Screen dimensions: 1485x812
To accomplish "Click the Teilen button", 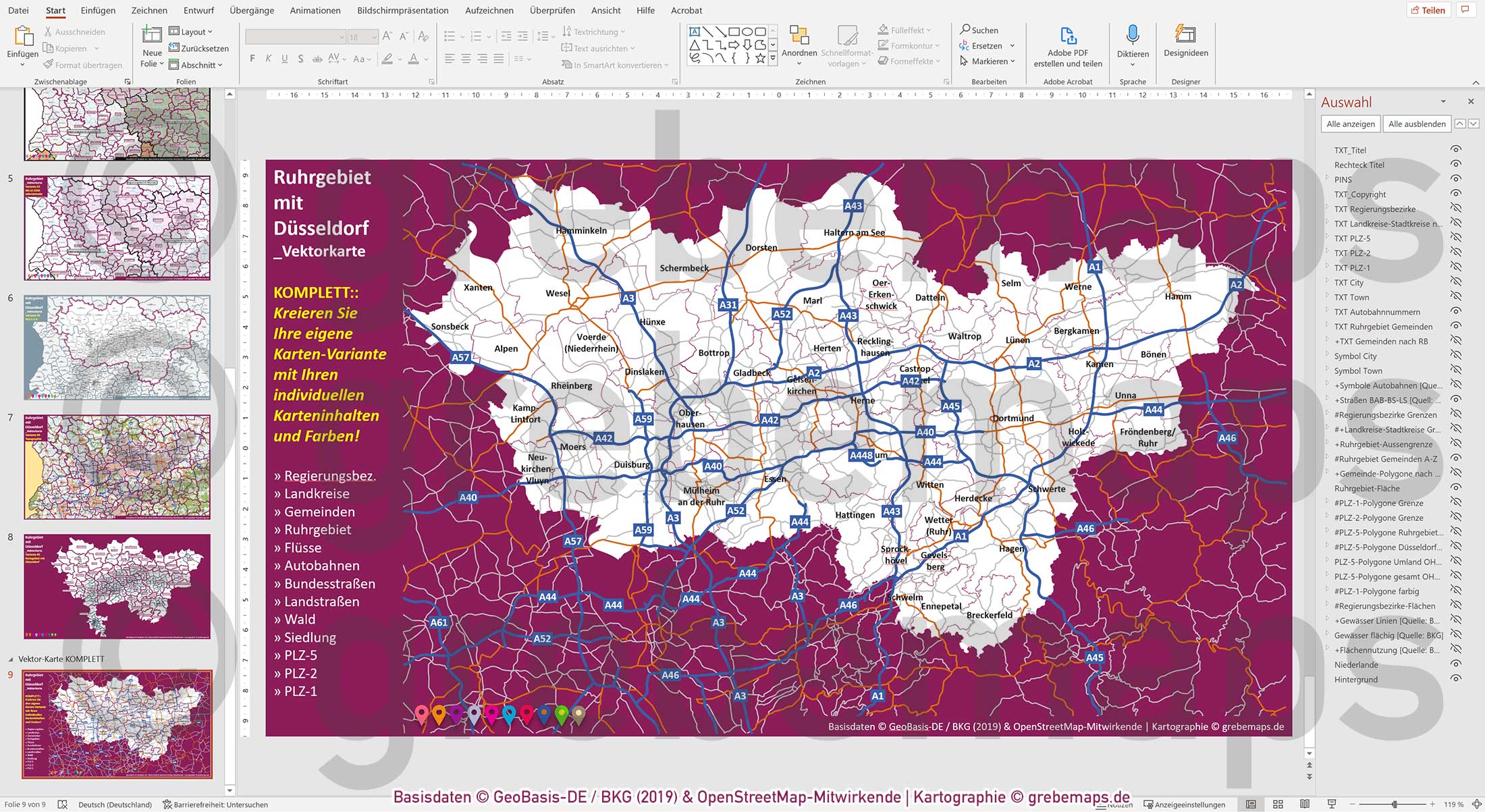I will coord(1428,9).
